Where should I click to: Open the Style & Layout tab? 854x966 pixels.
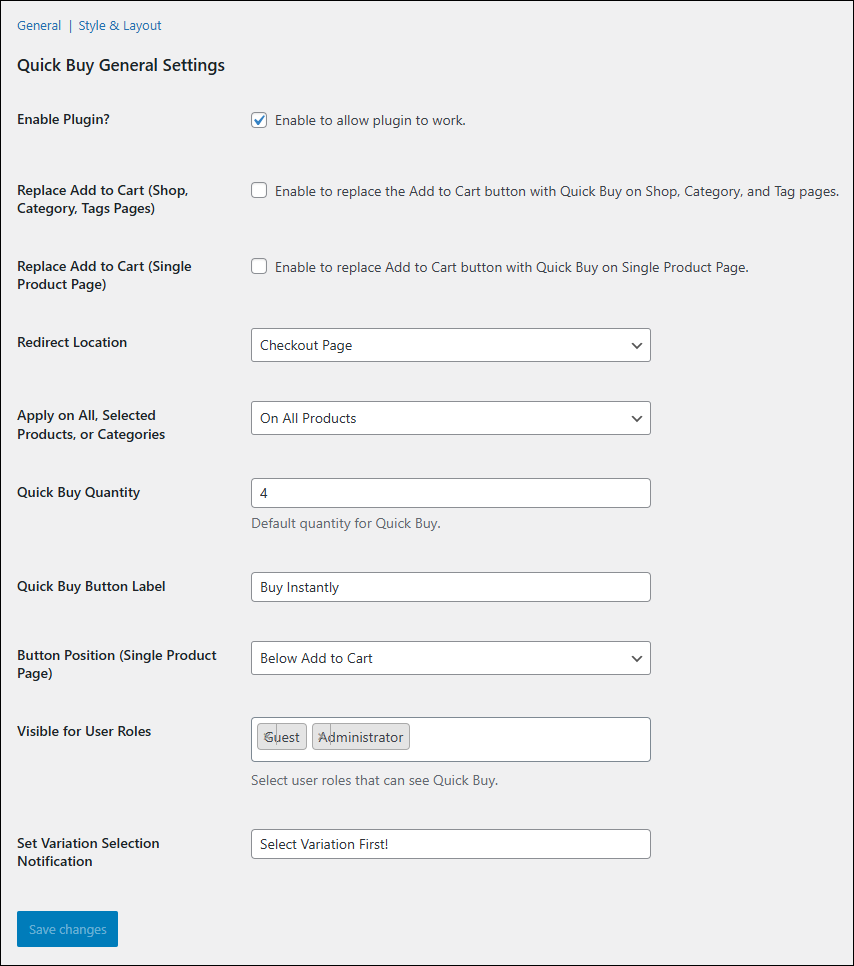[x=120, y=26]
